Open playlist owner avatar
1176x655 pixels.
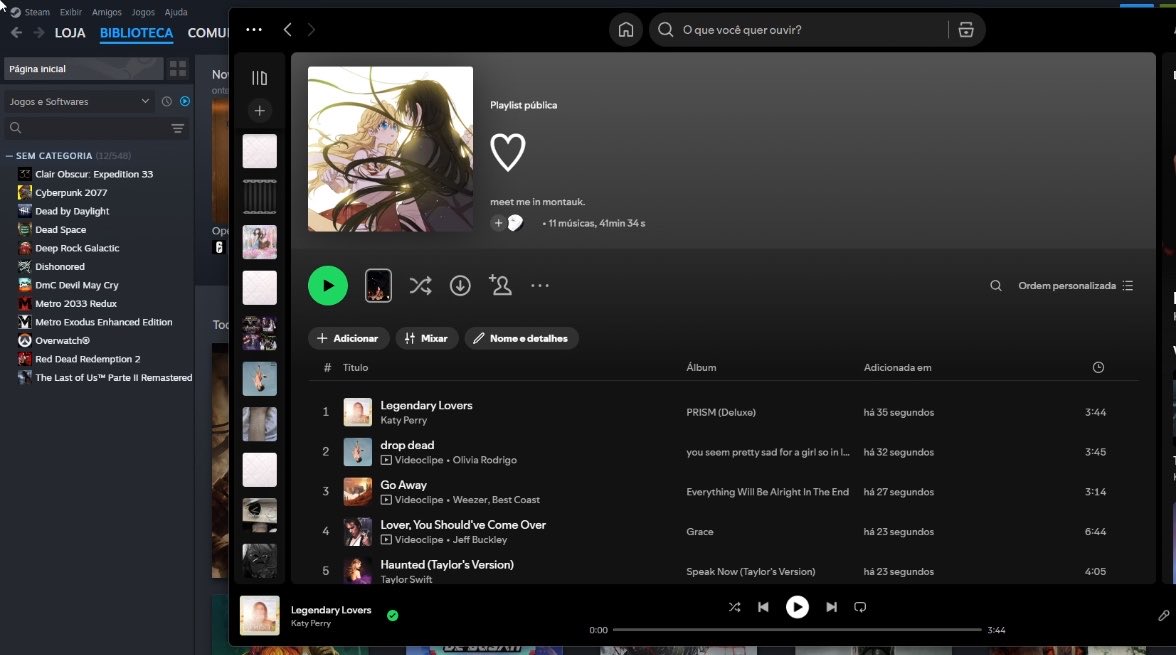(x=515, y=223)
